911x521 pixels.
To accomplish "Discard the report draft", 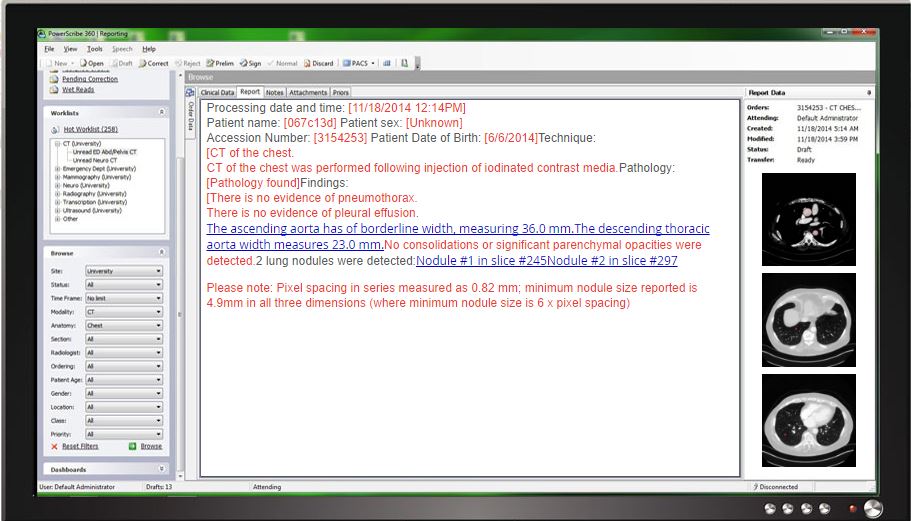I will 319,63.
